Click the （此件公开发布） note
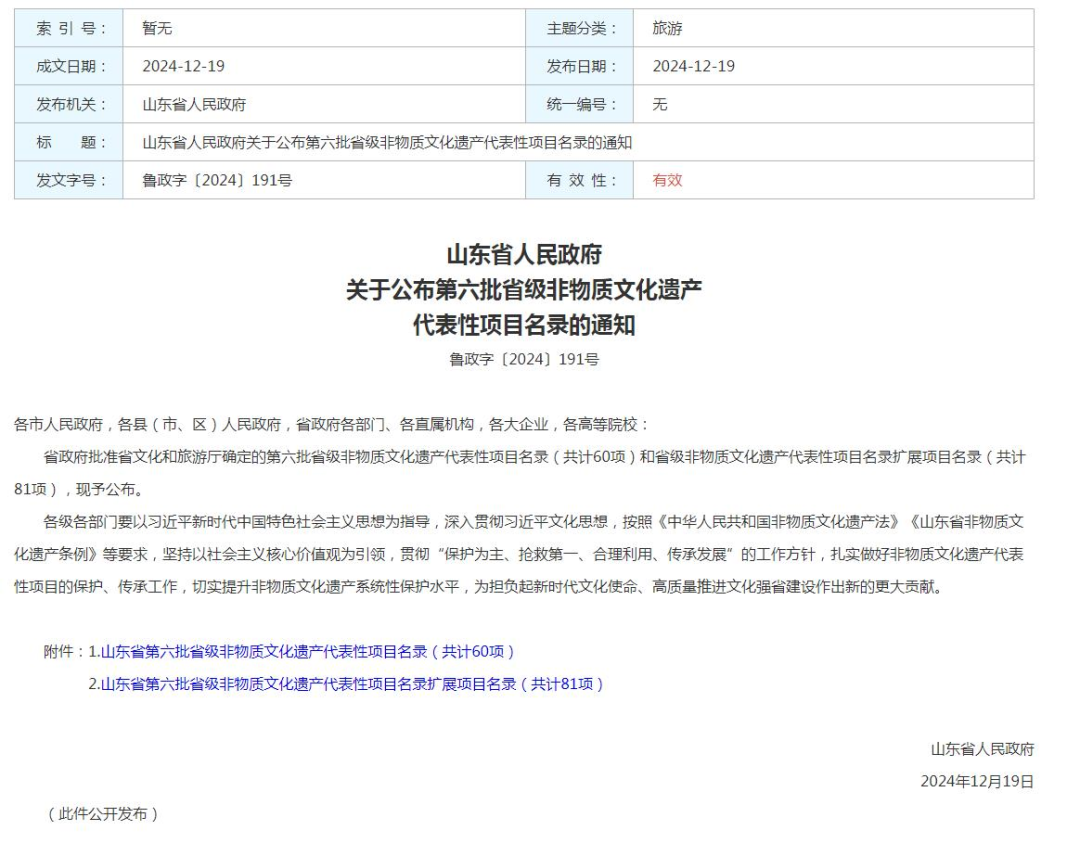Image resolution: width=1080 pixels, height=843 pixels. tap(103, 814)
